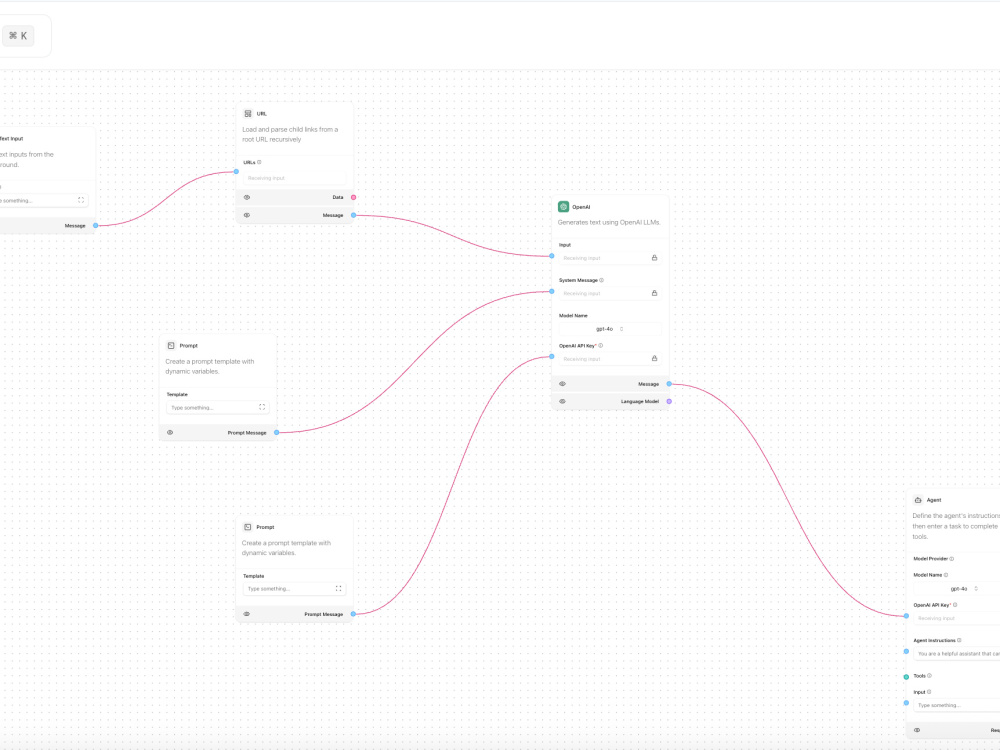Image resolution: width=1000 pixels, height=750 pixels.
Task: Click icon of Prompt node wired to OpenAI API Key
Action: coord(247,527)
